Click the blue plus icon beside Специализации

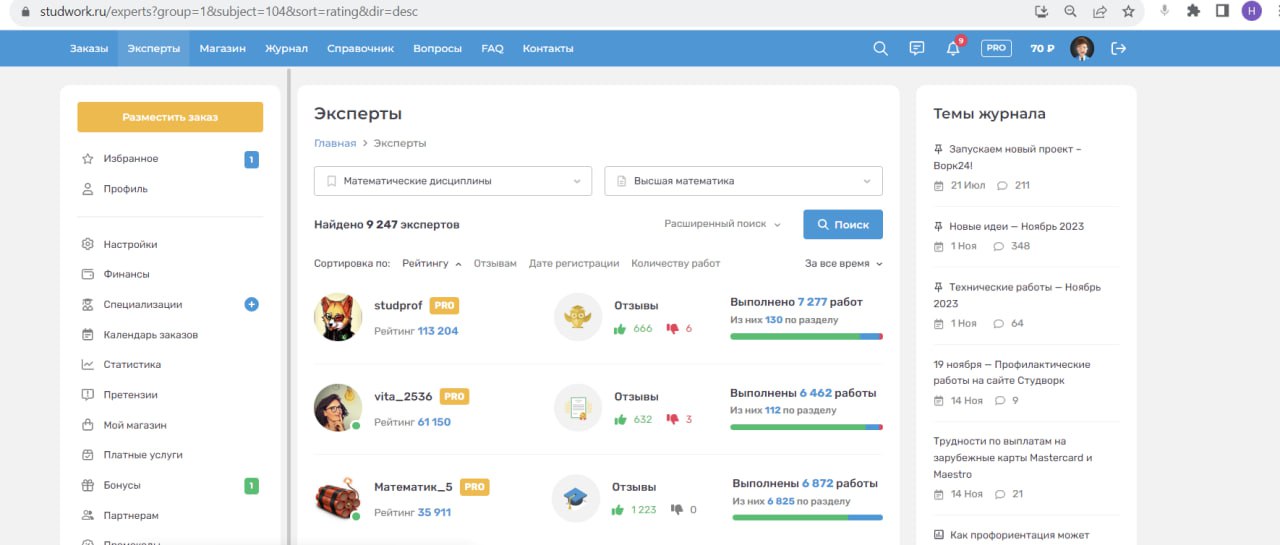tap(251, 304)
